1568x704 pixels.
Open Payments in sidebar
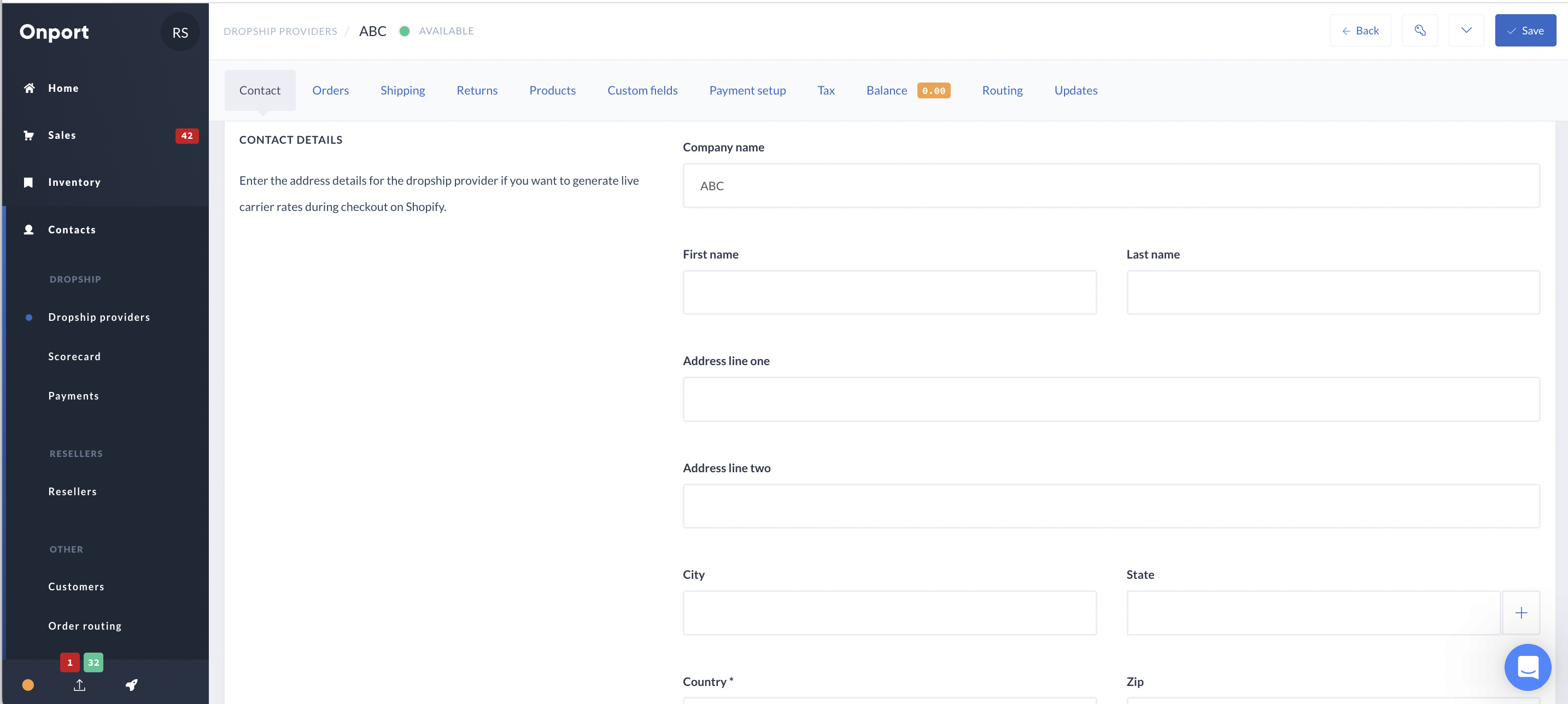pyautogui.click(x=74, y=396)
